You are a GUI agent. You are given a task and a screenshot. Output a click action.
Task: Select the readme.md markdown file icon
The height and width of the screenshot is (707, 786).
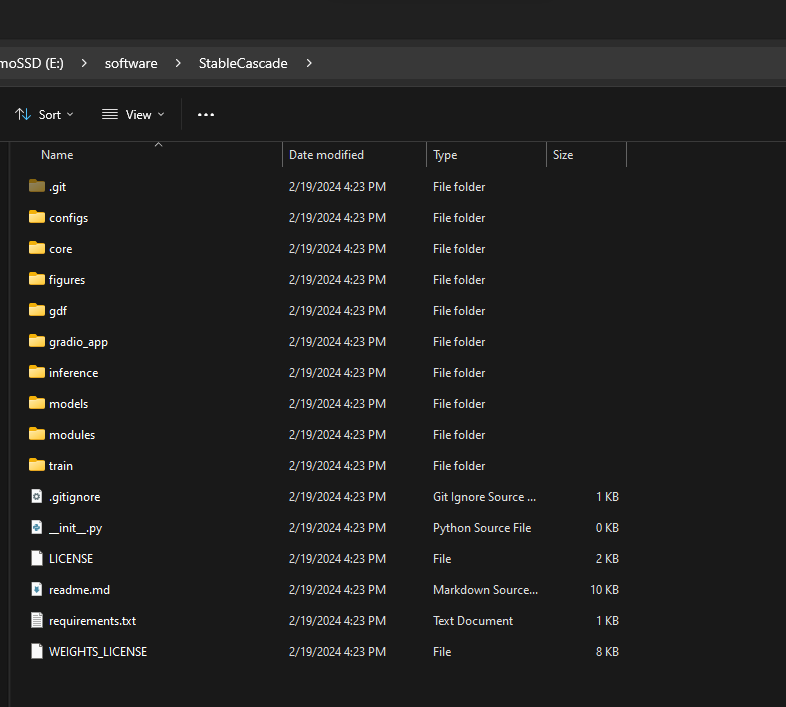[x=37, y=589]
